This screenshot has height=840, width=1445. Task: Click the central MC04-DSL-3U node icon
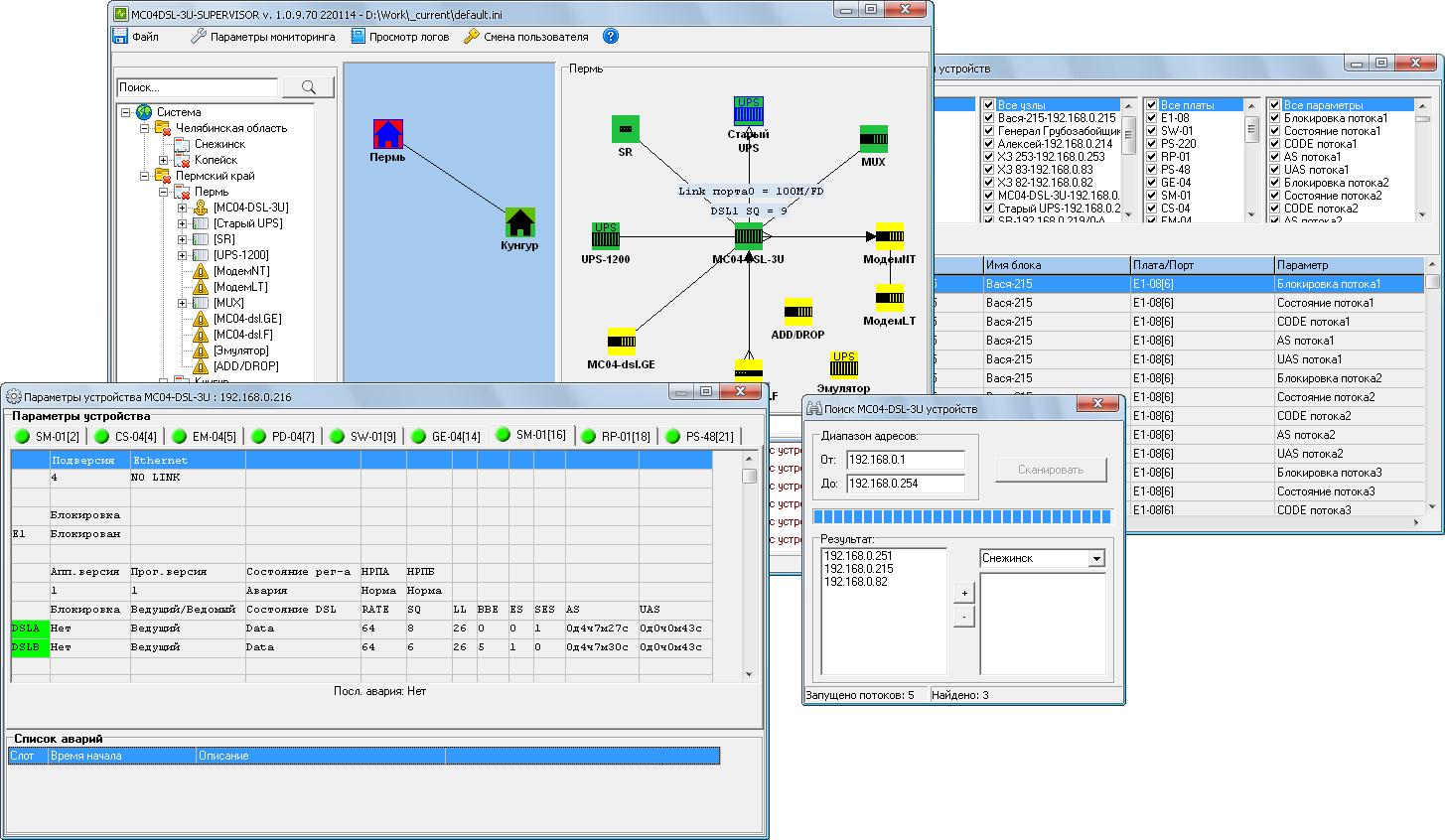tap(748, 237)
